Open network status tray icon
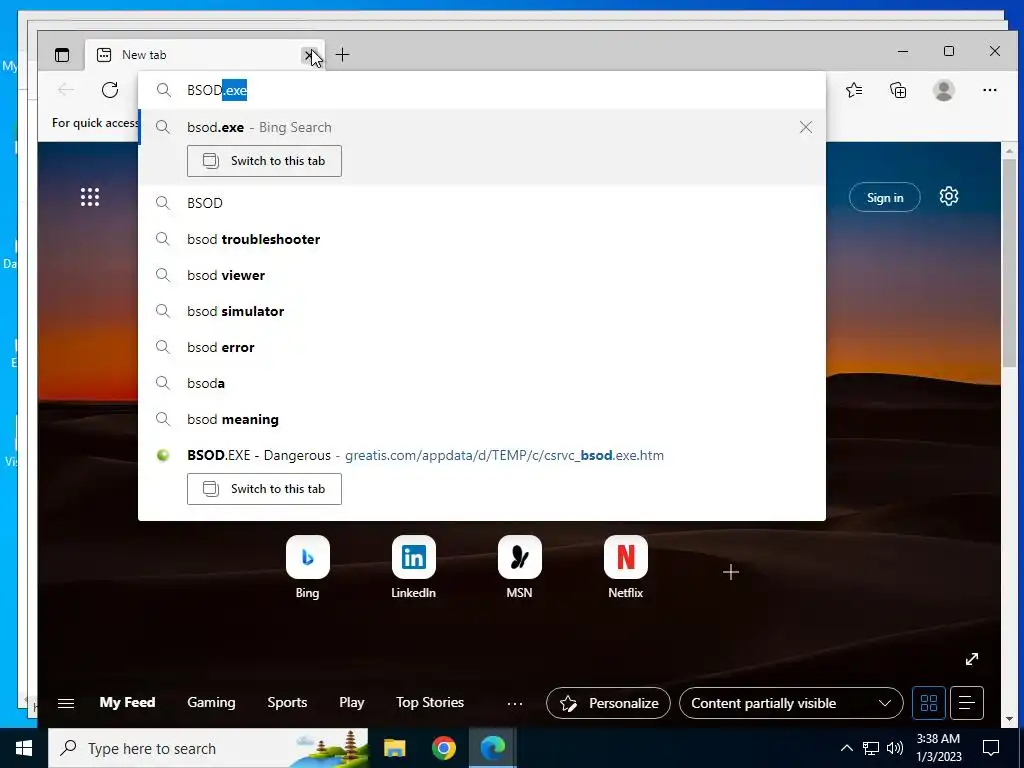Viewport: 1024px width, 768px height. click(871, 748)
